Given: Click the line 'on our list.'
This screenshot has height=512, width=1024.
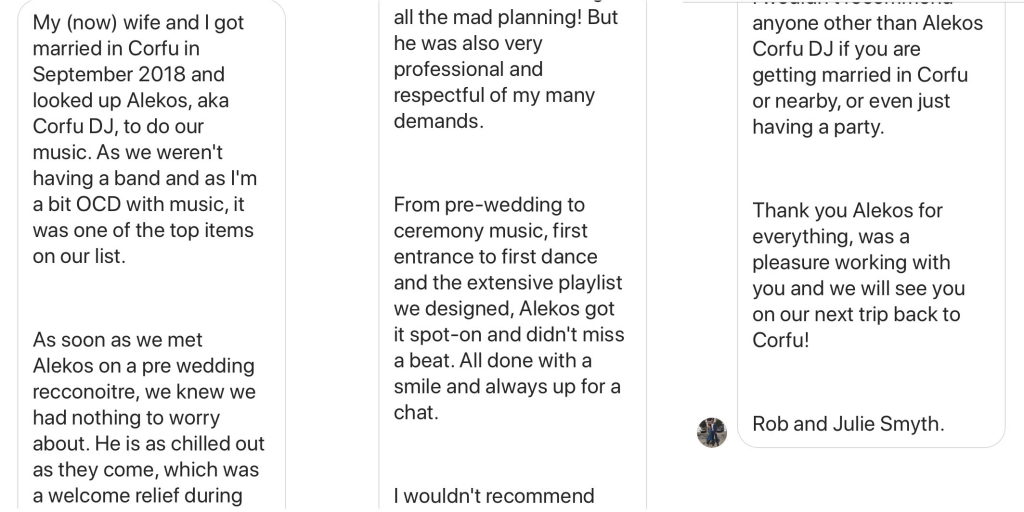Looking at the screenshot, I should 78,257.
